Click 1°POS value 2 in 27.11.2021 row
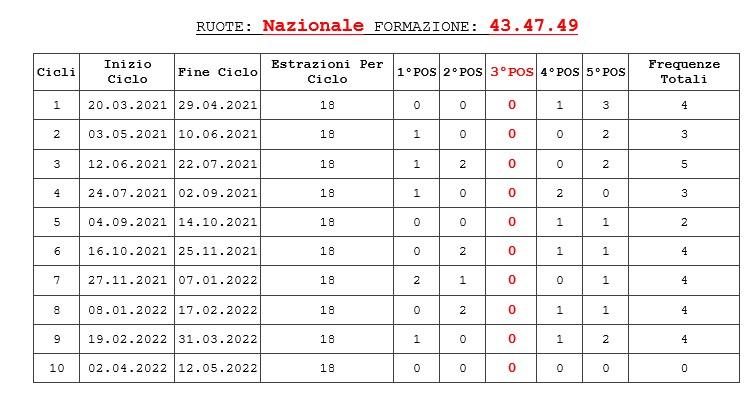The height and width of the screenshot is (403, 755). (x=417, y=280)
